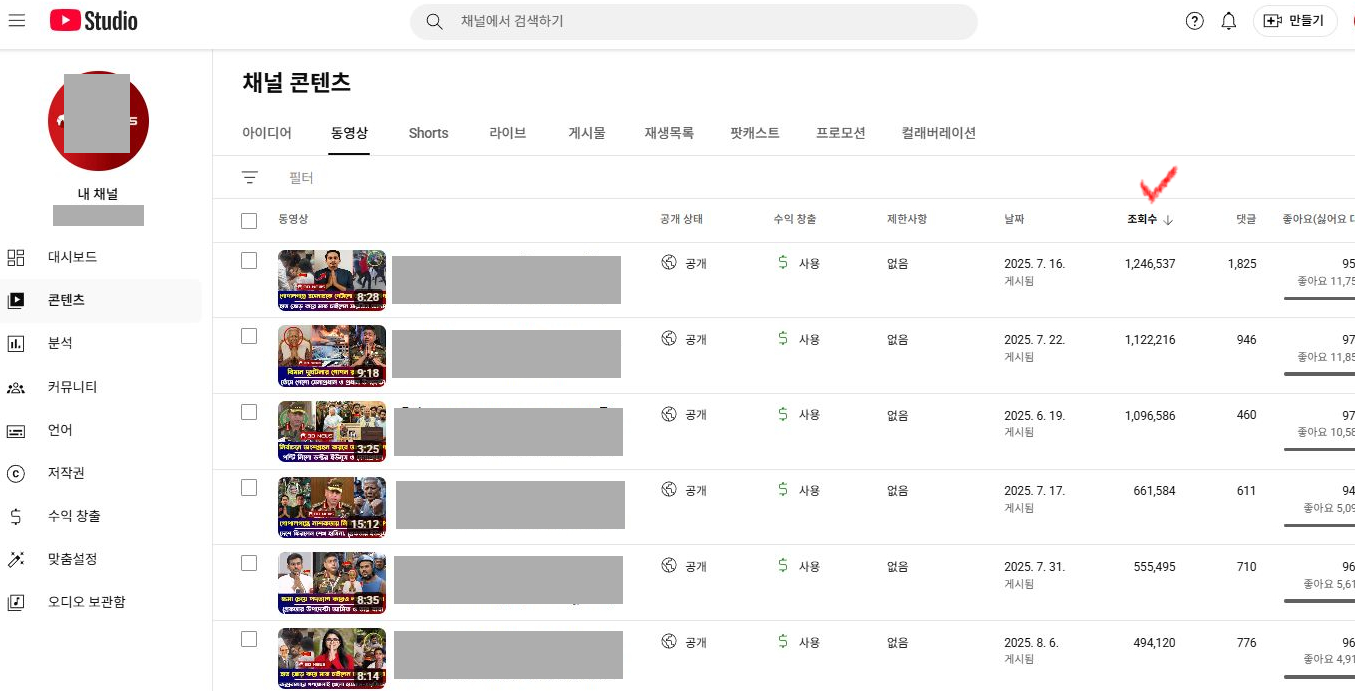
Task: Open 분석 analytics in the sidebar
Action: (60, 343)
